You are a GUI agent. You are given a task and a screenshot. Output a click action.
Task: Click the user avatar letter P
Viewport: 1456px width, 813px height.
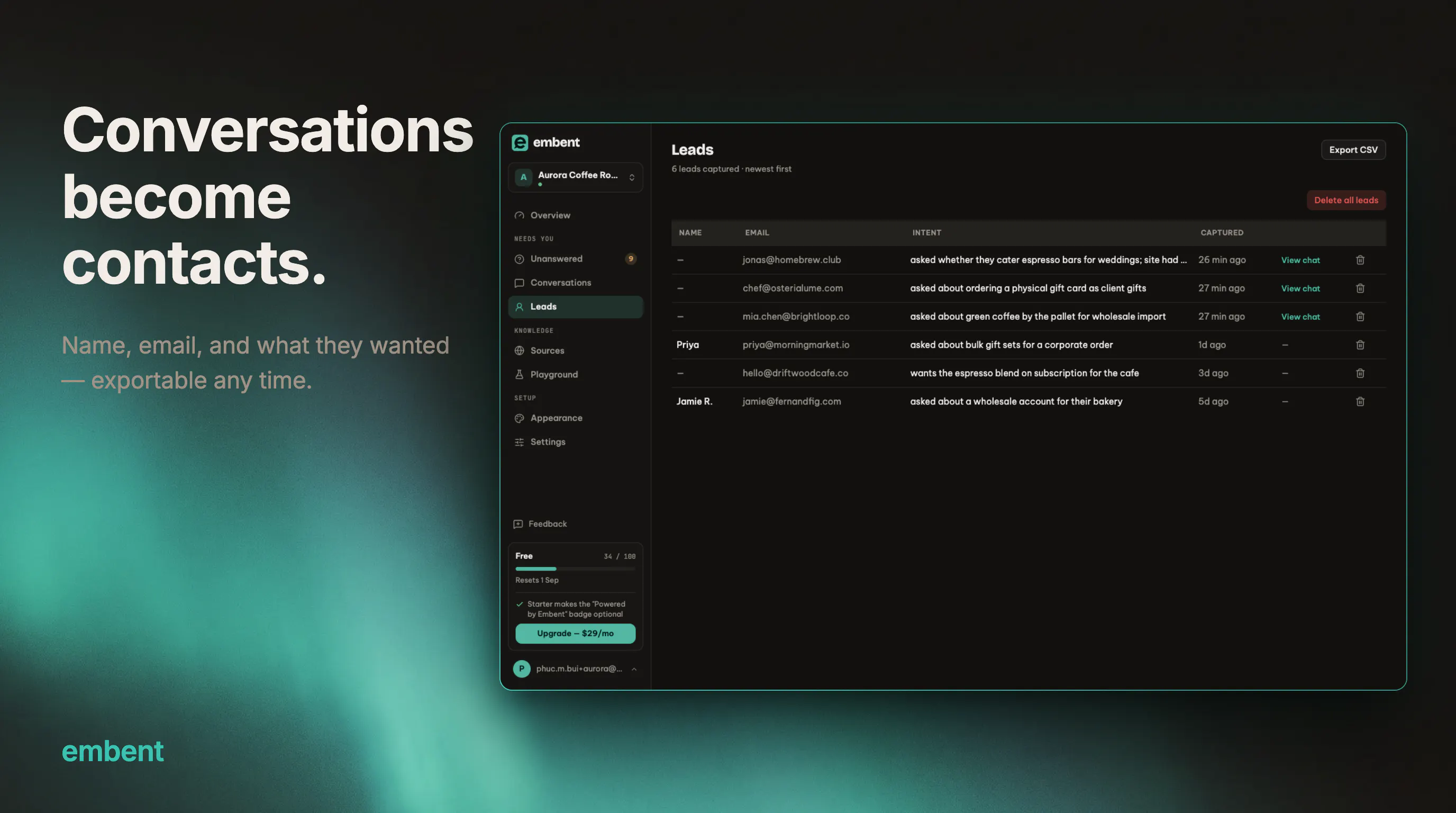tap(521, 669)
